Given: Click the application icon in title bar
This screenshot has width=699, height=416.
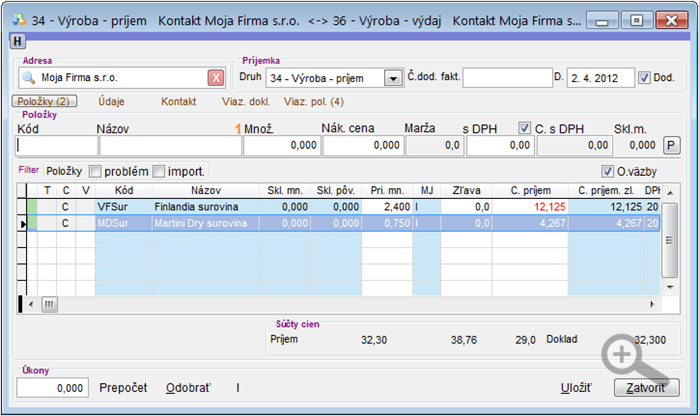Looking at the screenshot, I should point(20,20).
